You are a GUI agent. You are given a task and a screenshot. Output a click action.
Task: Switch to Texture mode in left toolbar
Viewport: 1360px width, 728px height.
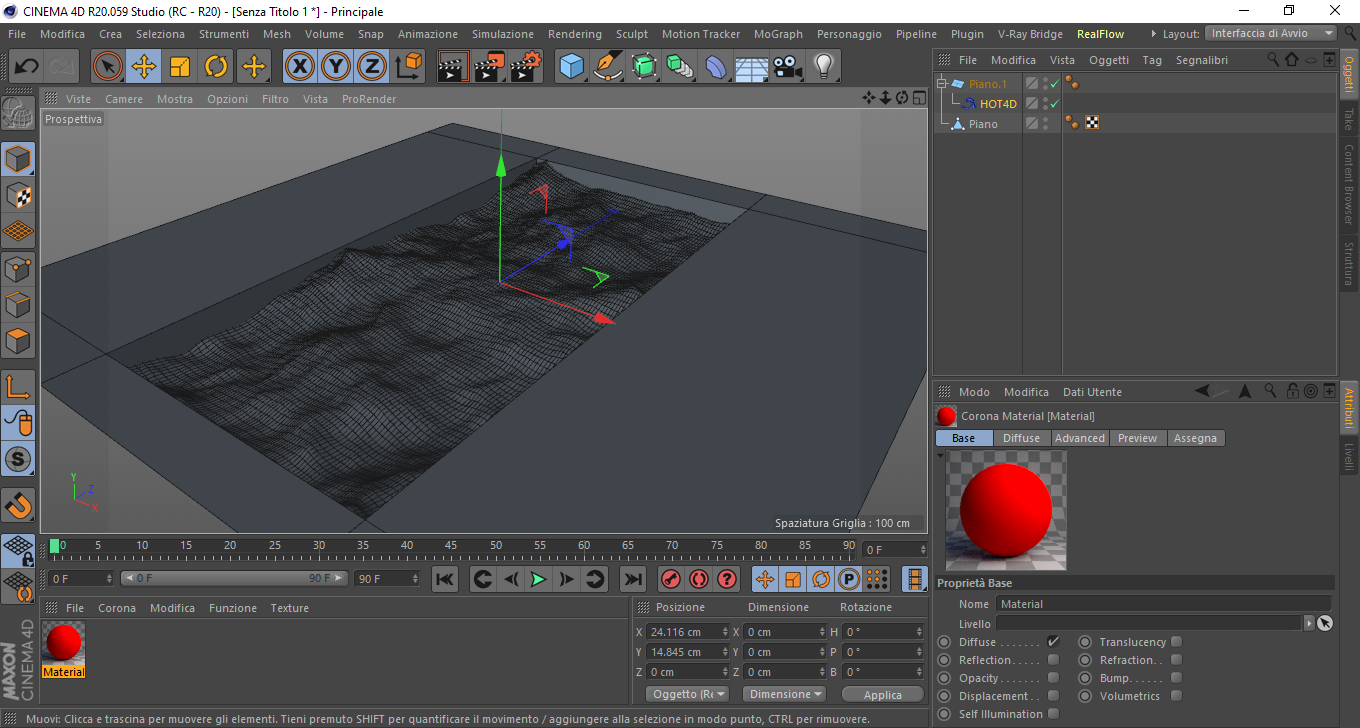point(18,195)
